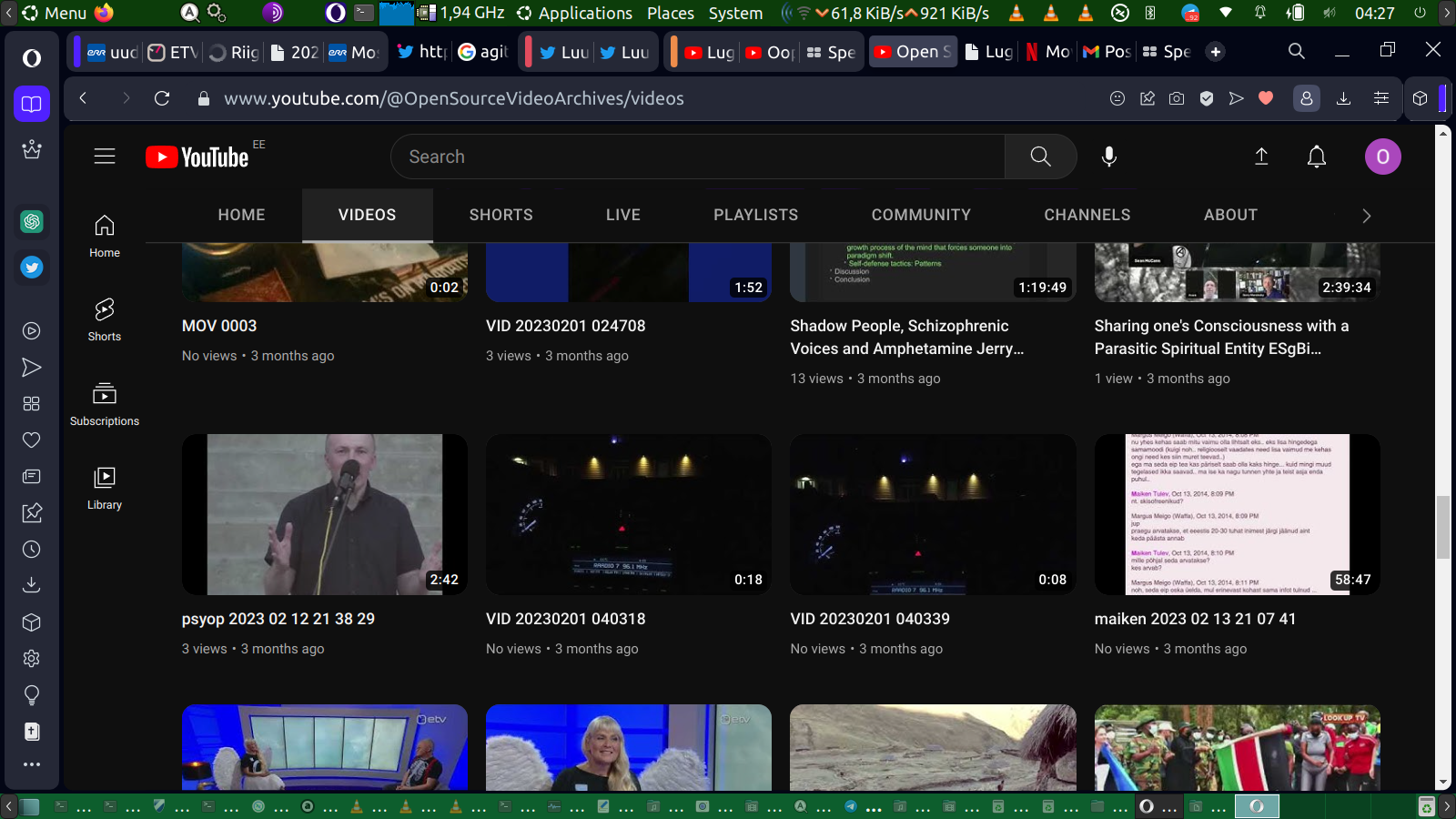
Task: Expand more channel tabs with right chevron
Action: (x=1366, y=216)
